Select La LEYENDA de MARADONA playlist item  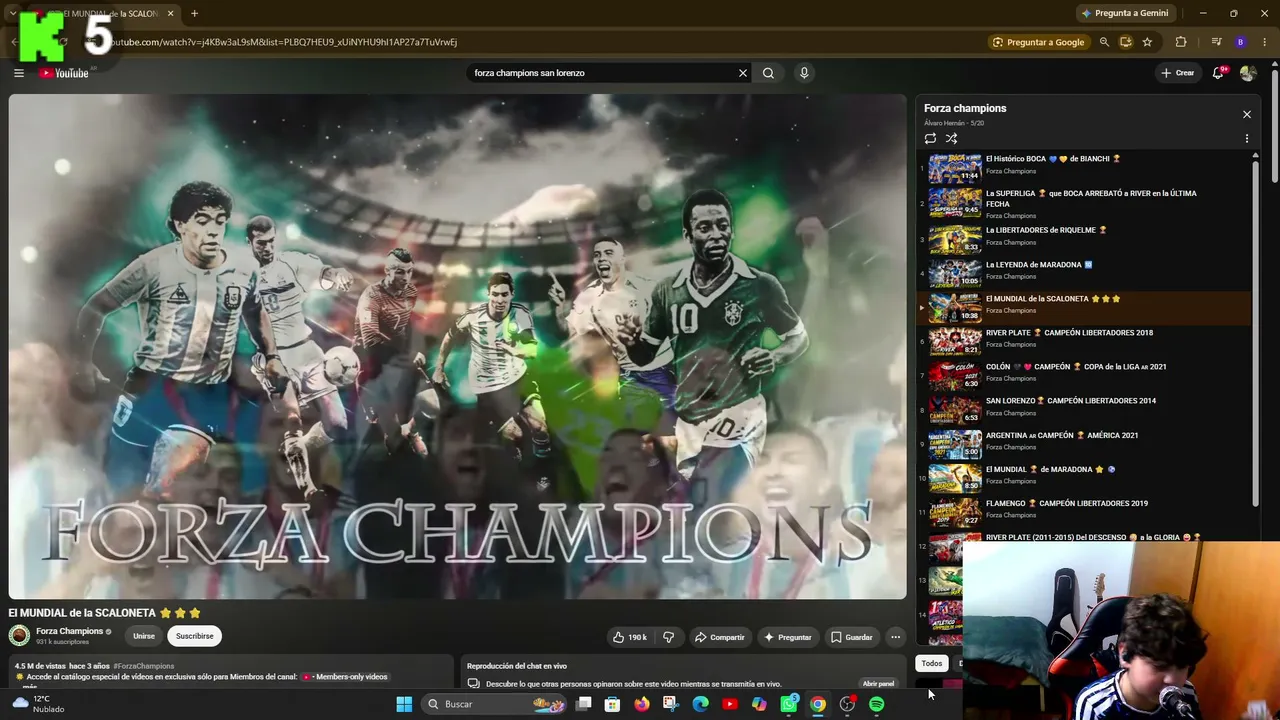(x=1083, y=273)
